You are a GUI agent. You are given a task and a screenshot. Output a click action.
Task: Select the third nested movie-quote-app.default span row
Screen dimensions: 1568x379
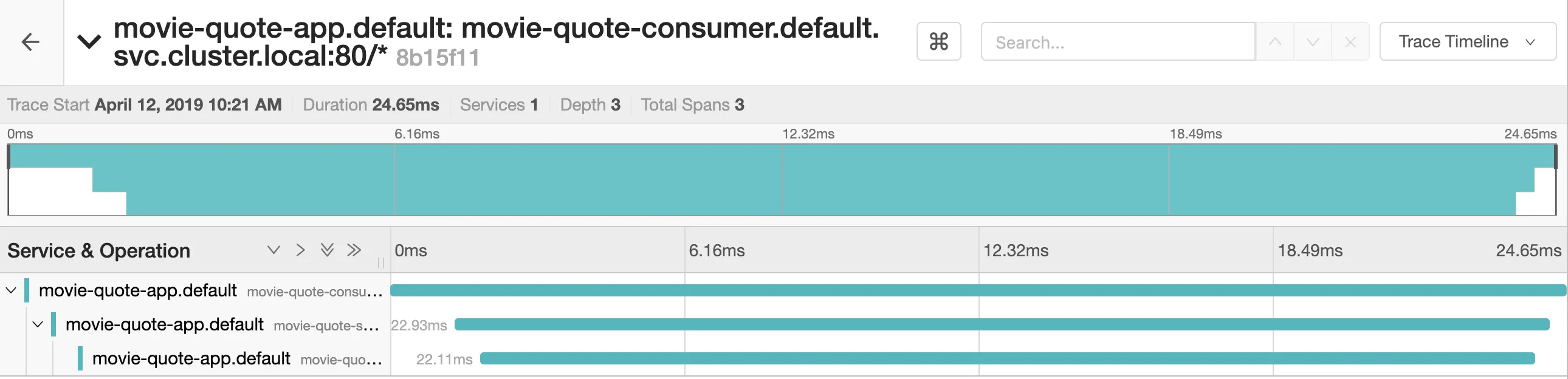(191, 359)
